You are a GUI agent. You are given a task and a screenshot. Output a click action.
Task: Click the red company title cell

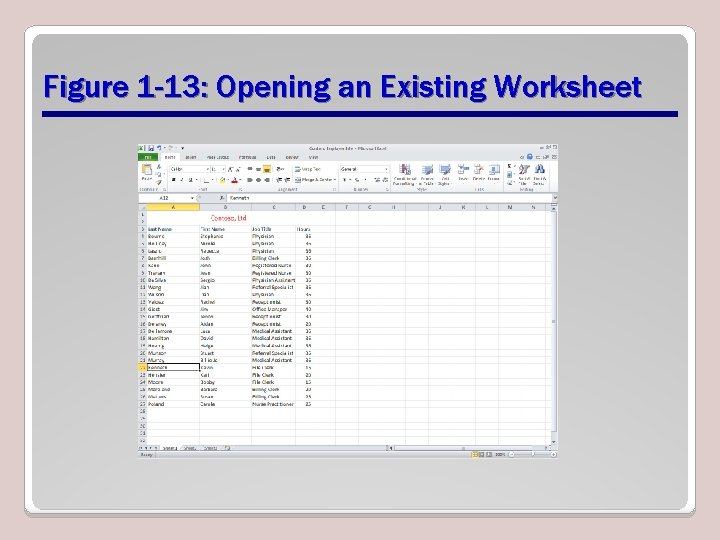click(228, 218)
